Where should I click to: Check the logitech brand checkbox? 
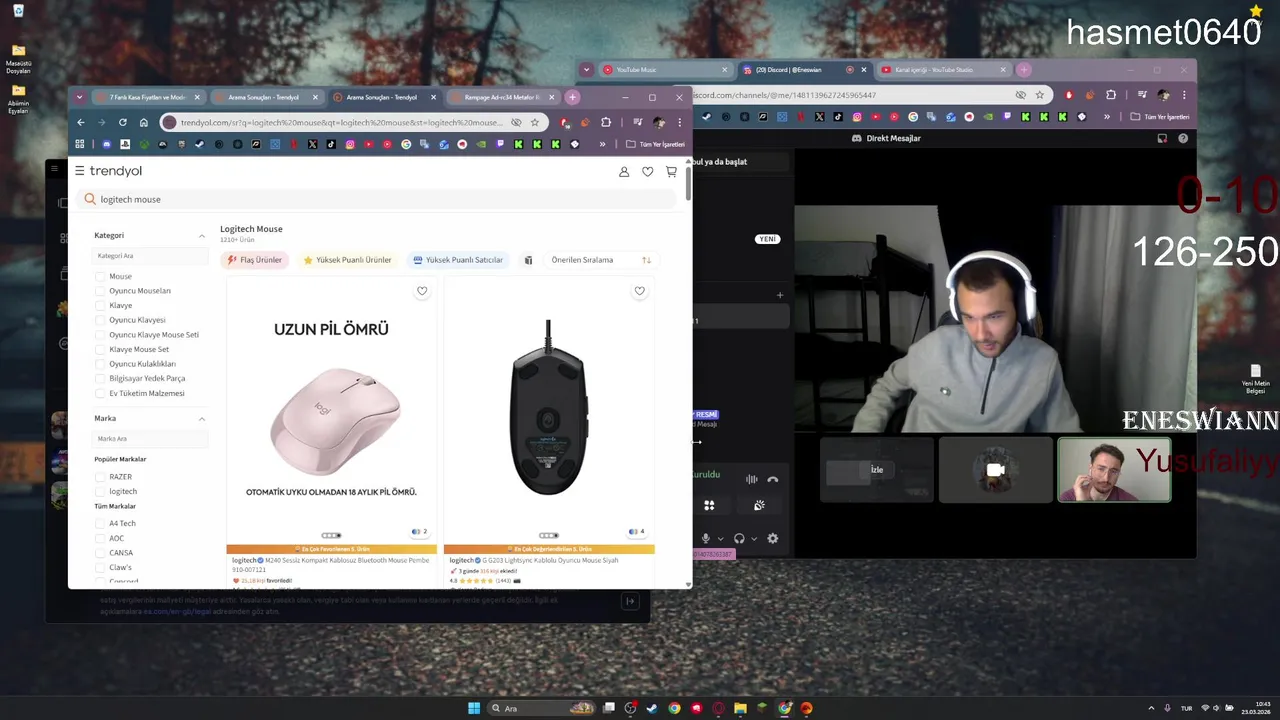tap(100, 491)
